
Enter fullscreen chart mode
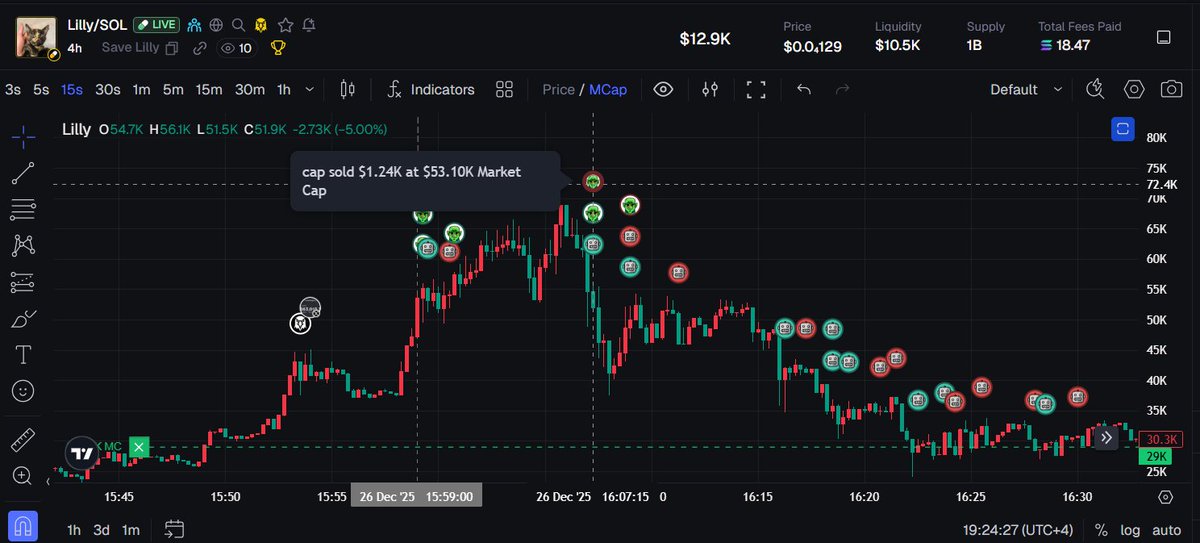pos(756,89)
